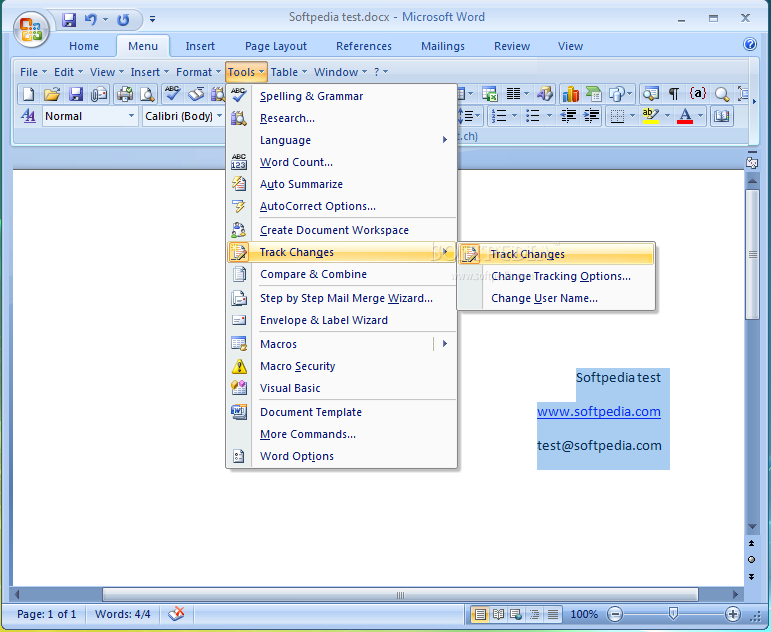Click the Increase Indent icon
771x632 pixels.
point(591,116)
